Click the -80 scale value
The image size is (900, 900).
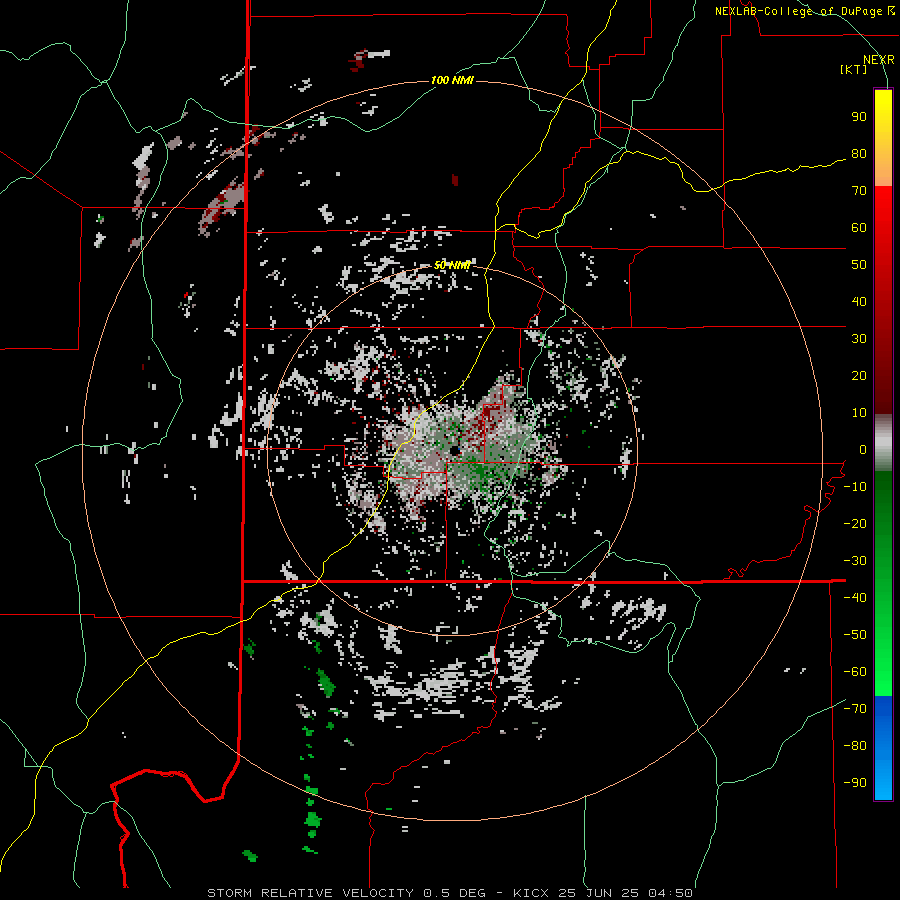pyautogui.click(x=855, y=746)
